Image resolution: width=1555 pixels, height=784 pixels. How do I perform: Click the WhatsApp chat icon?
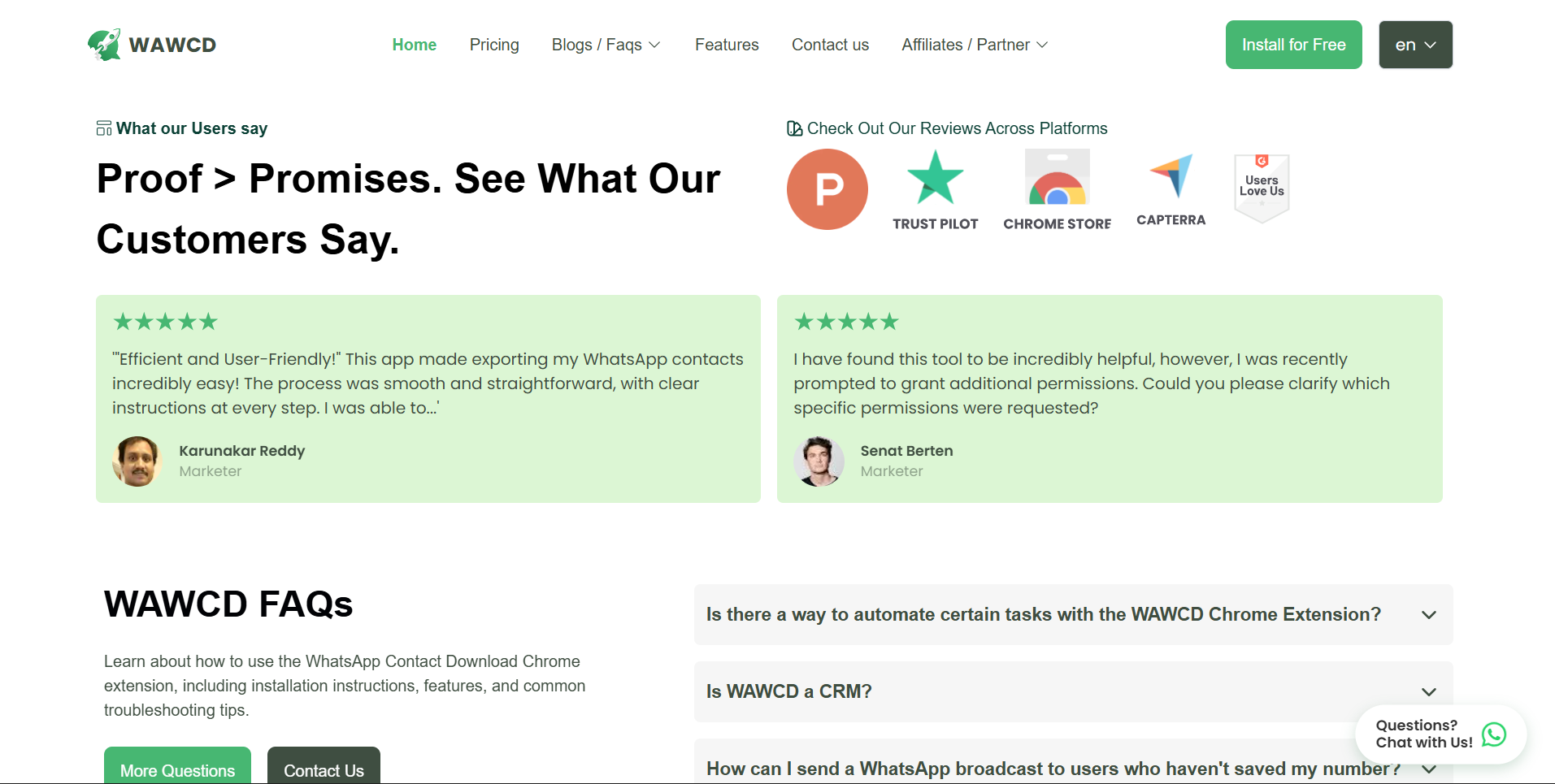click(x=1494, y=734)
